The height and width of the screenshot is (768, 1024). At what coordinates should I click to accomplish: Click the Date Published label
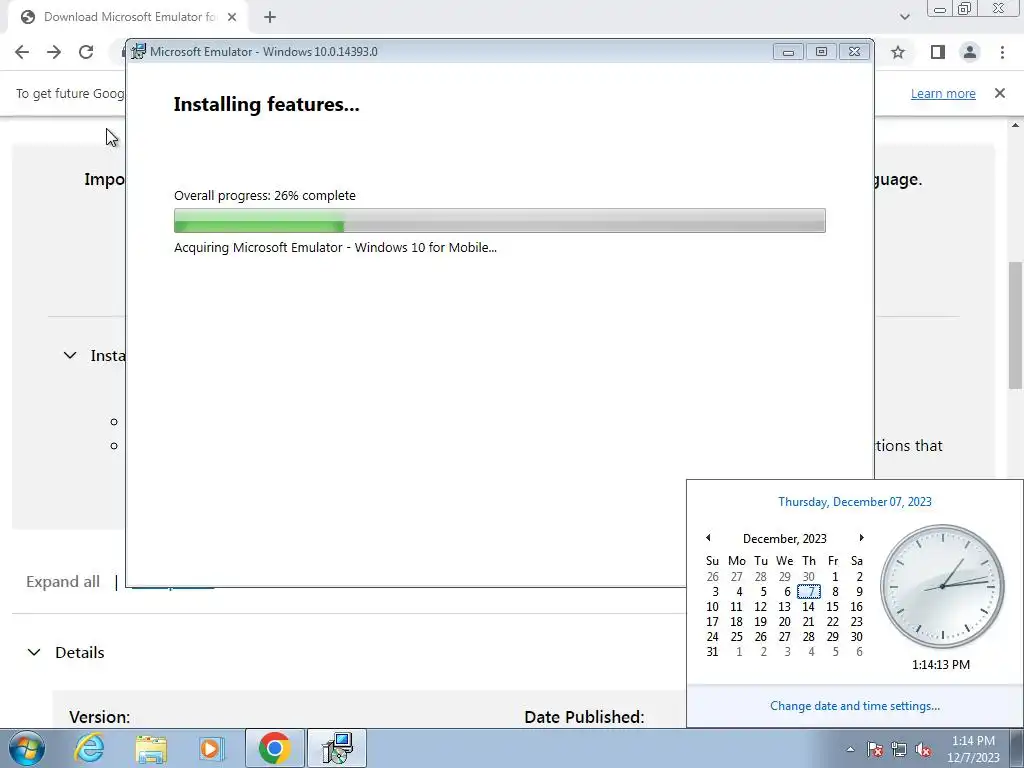pyautogui.click(x=584, y=716)
